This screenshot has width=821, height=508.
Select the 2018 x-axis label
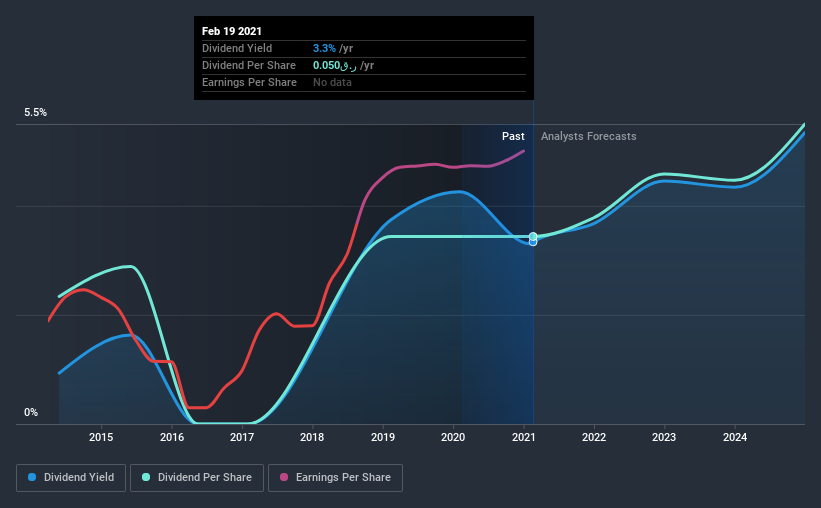tap(312, 437)
